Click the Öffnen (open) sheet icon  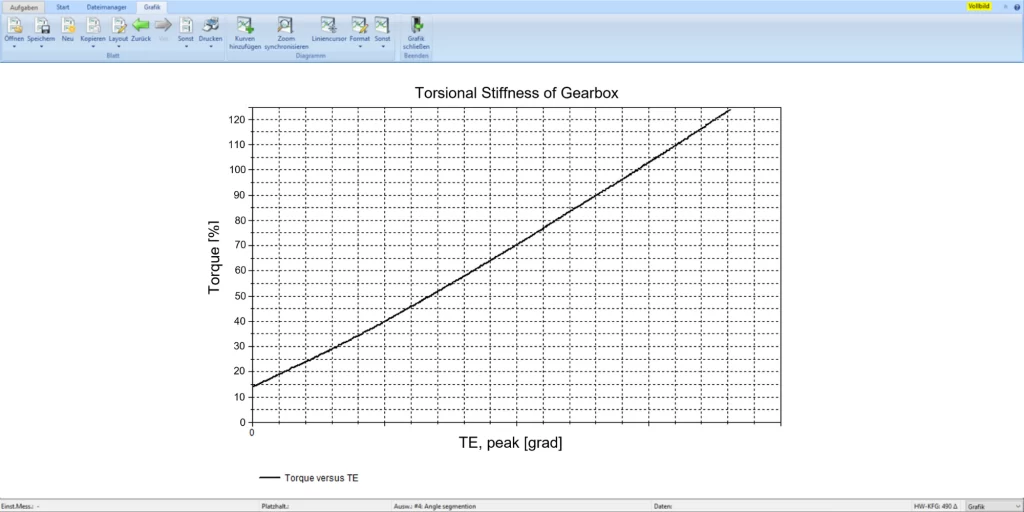[14, 25]
